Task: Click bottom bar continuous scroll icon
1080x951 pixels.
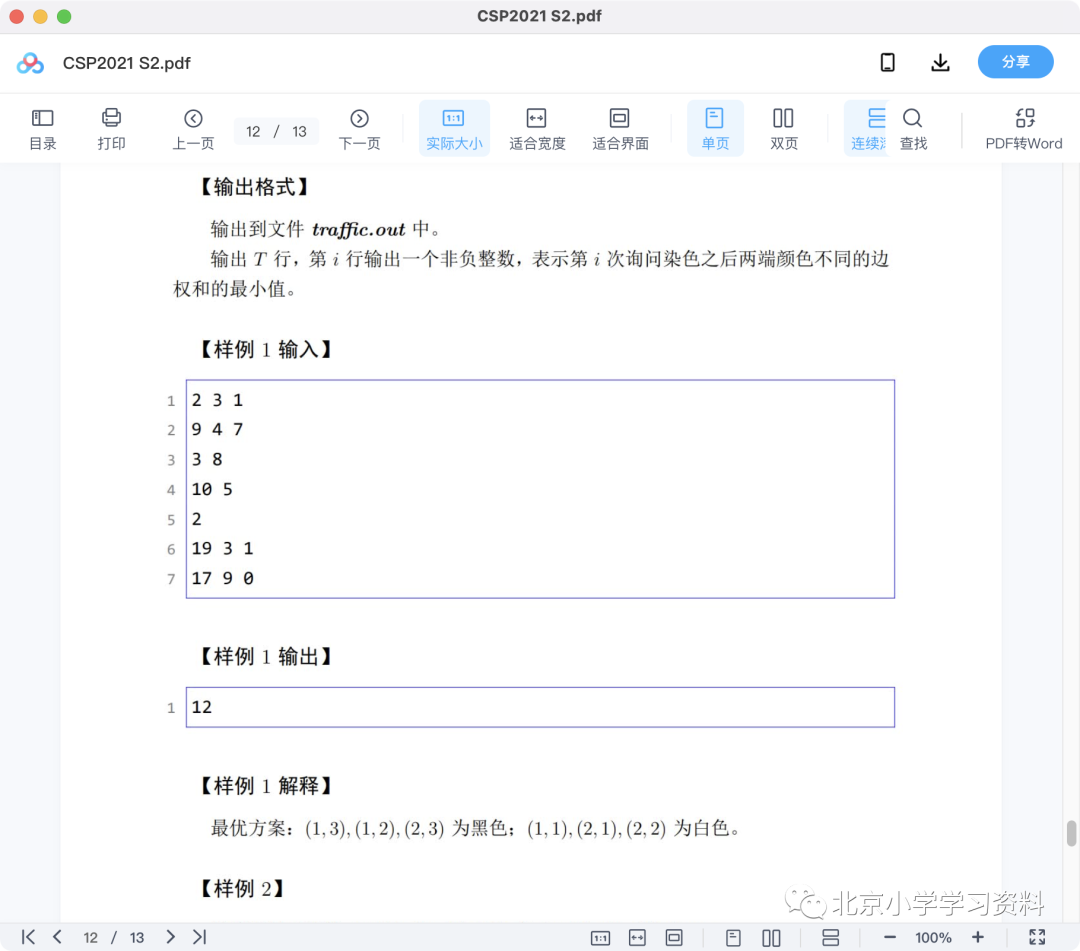Action: (x=831, y=938)
